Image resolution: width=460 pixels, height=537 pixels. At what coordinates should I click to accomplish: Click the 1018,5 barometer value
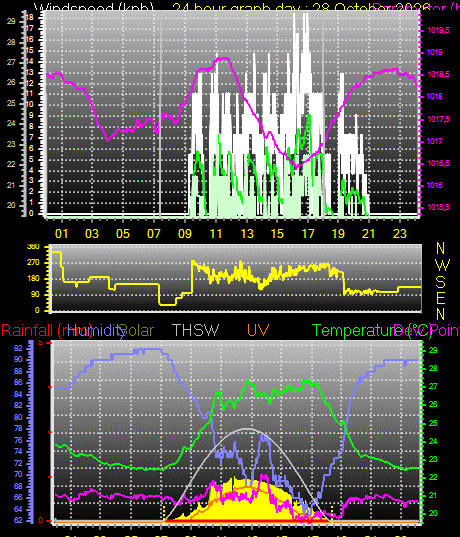(x=438, y=75)
